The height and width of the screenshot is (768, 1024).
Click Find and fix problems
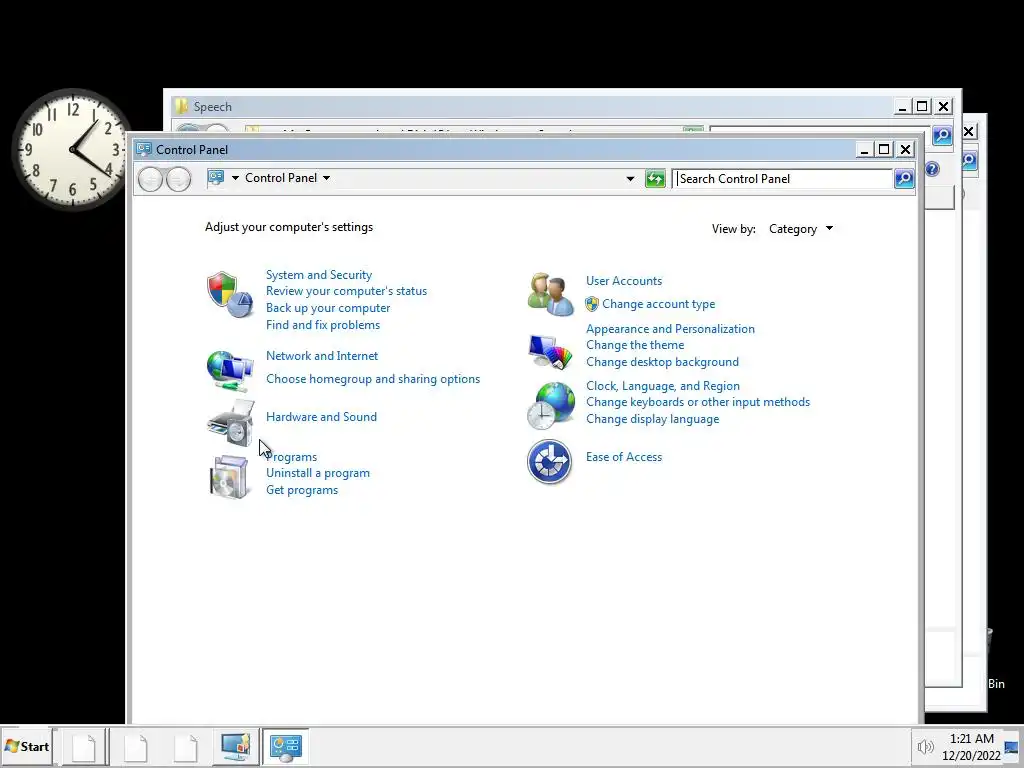tap(323, 325)
